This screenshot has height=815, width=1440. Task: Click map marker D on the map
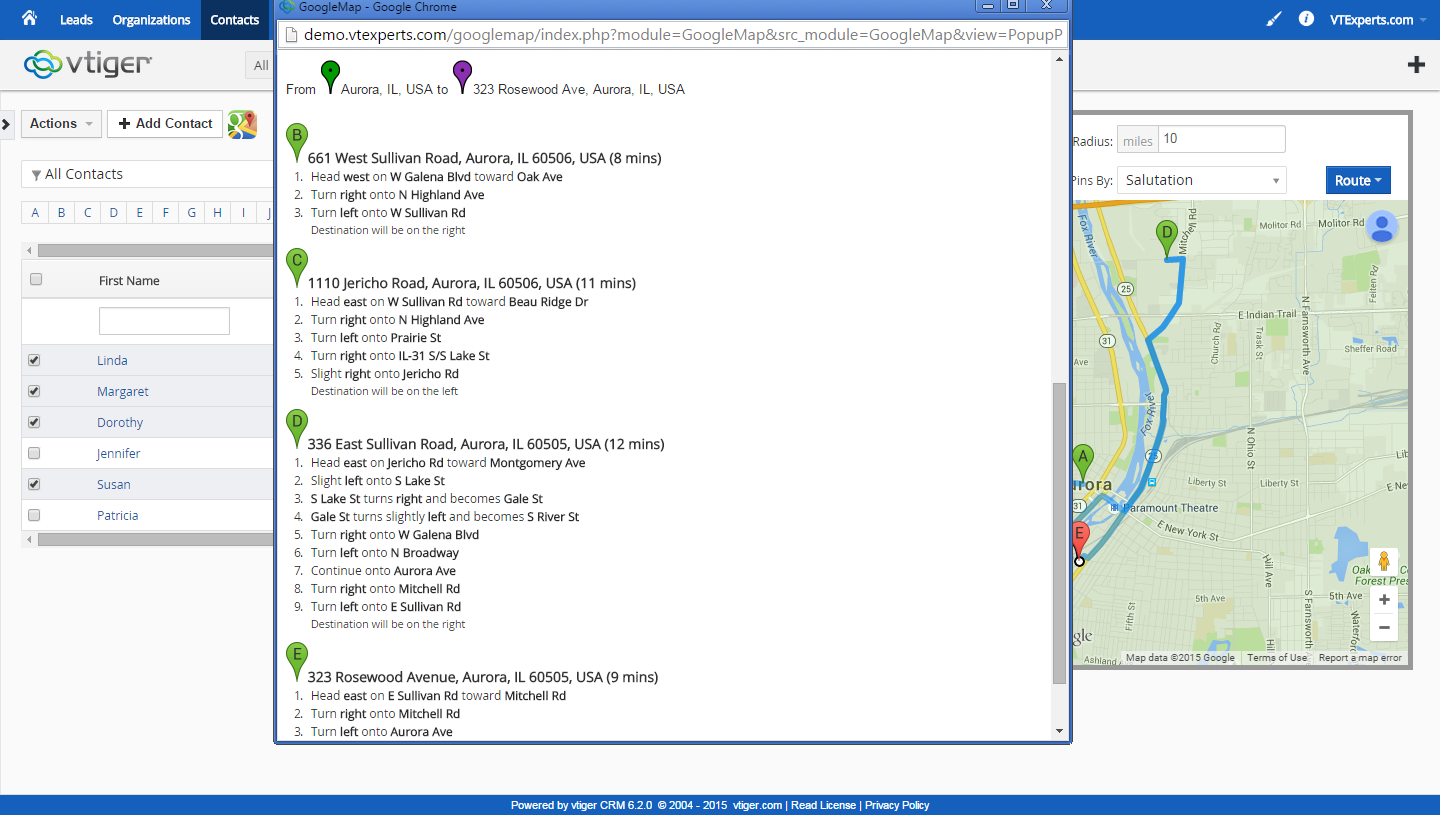click(1165, 240)
